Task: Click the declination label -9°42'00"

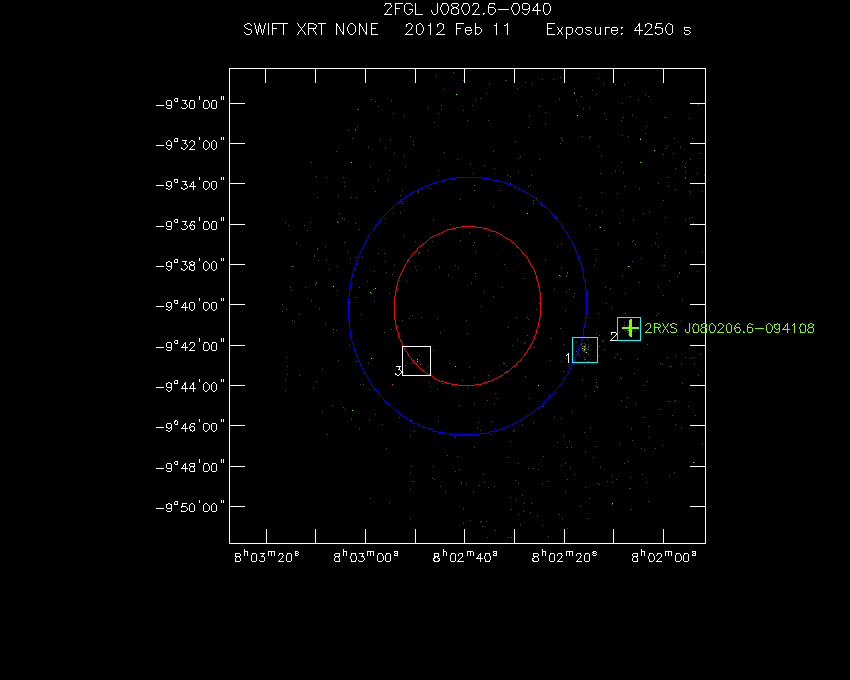Action: (x=190, y=346)
